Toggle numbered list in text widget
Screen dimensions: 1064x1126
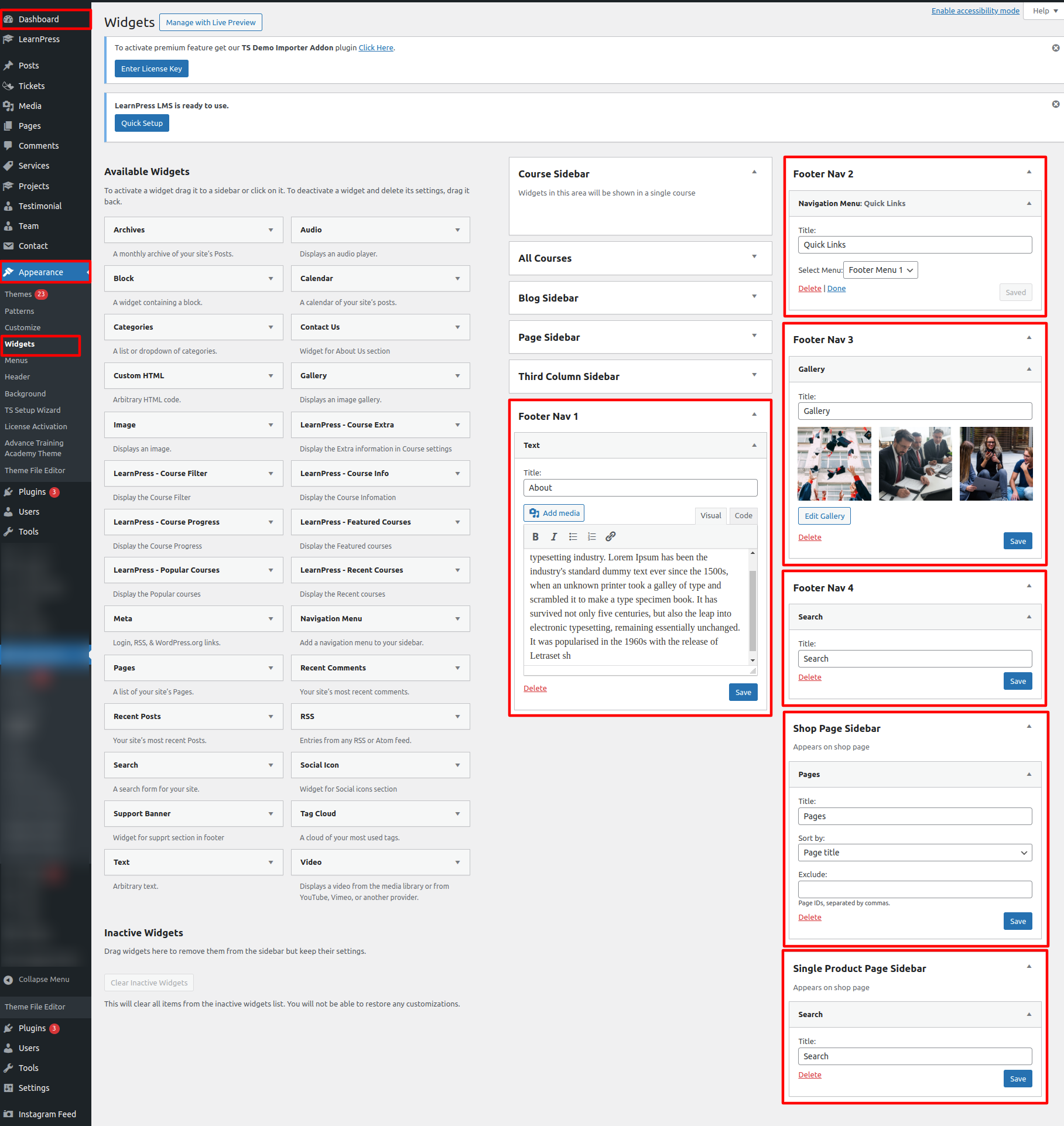591,536
